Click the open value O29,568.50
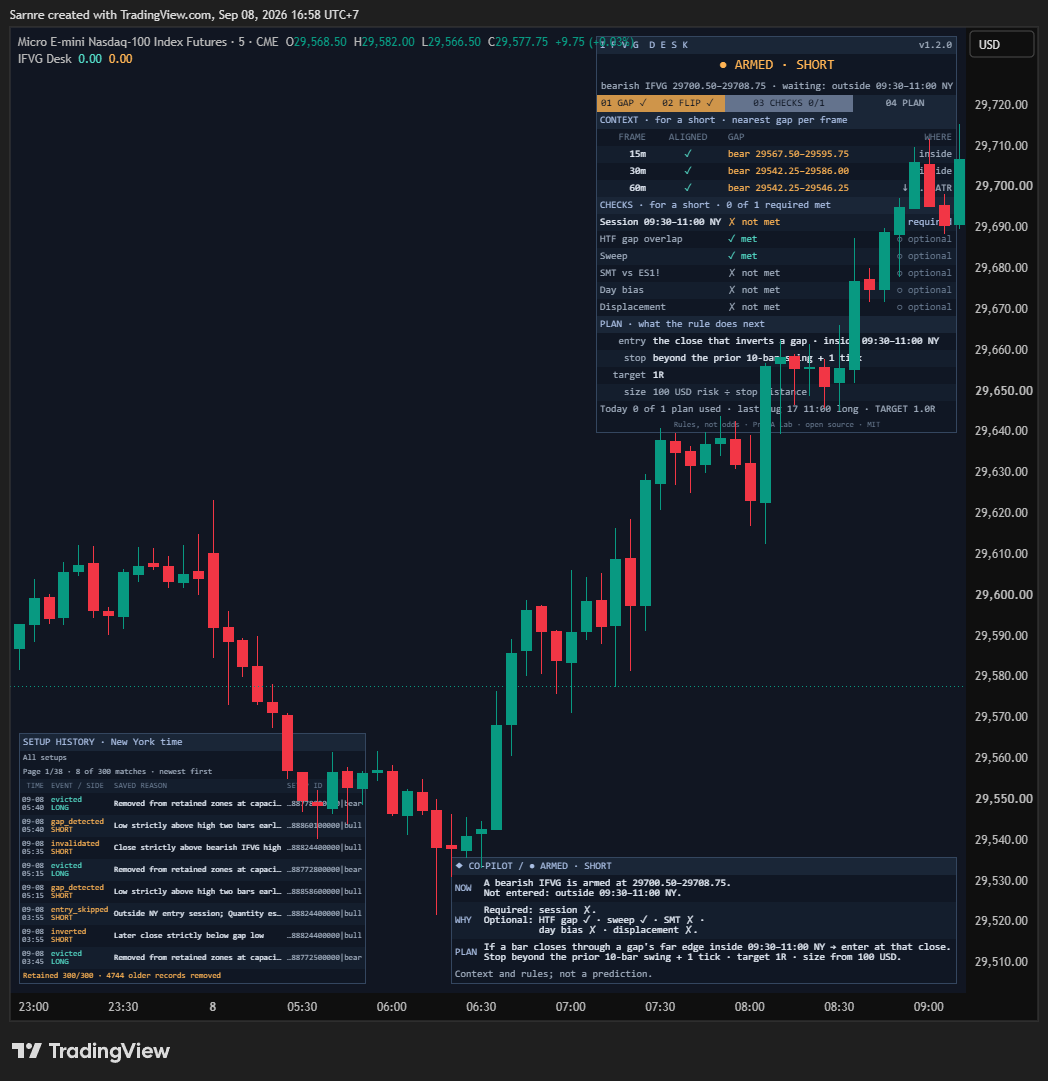The width and height of the screenshot is (1048, 1081). pyautogui.click(x=316, y=42)
